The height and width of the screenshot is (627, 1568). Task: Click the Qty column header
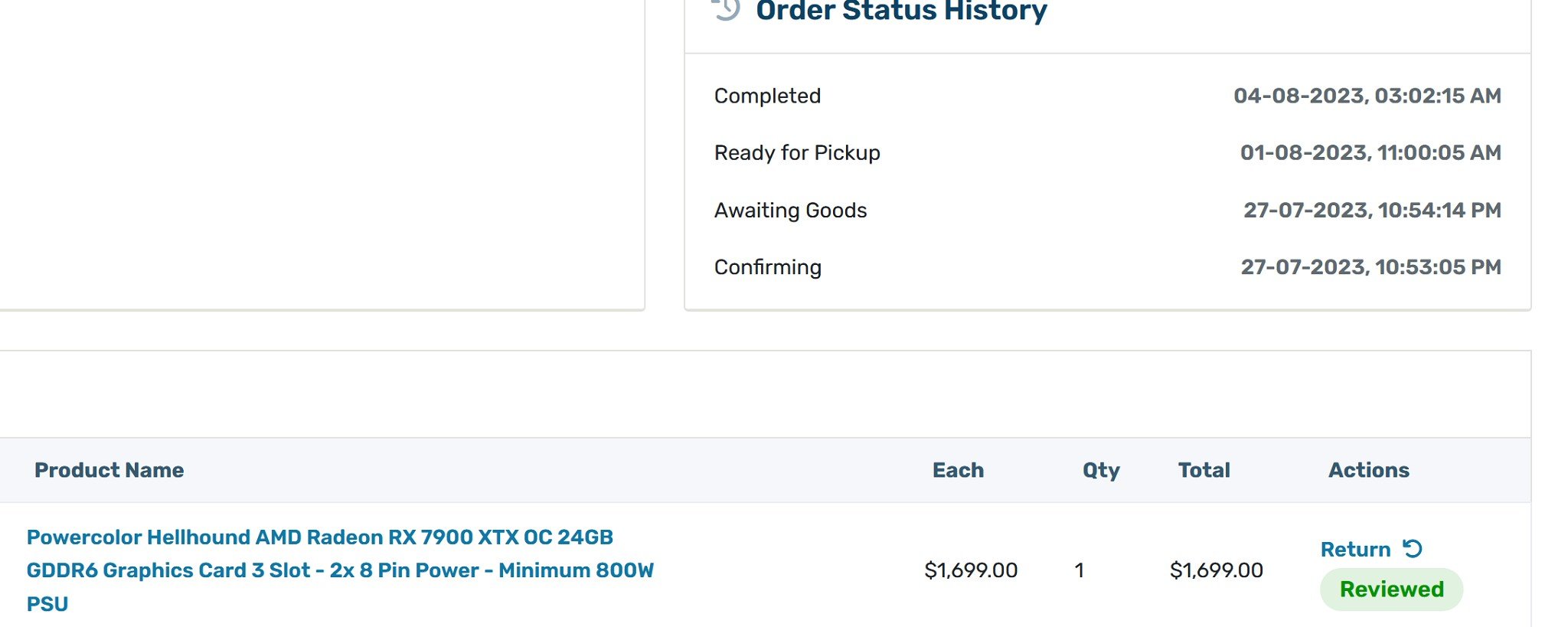click(1101, 471)
